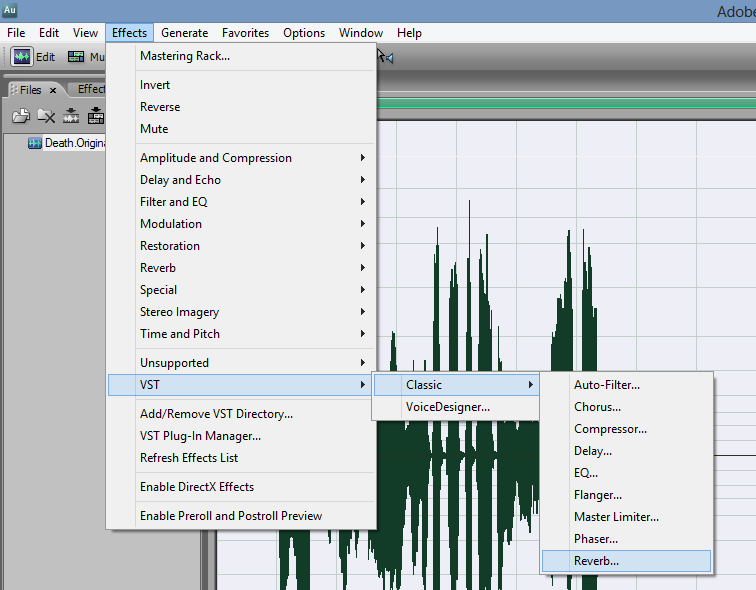Image resolution: width=756 pixels, height=590 pixels.
Task: Expand Time and Pitch submenu
Action: pos(241,334)
